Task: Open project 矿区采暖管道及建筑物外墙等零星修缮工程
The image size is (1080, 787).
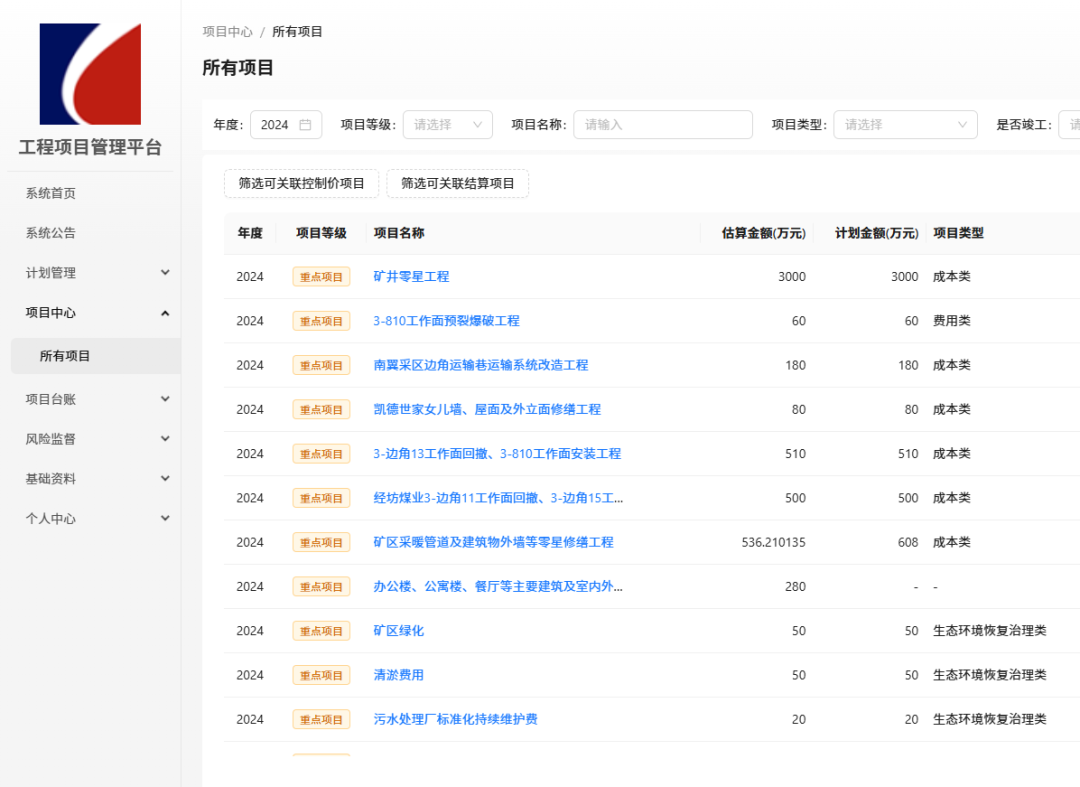Action: tap(493, 543)
